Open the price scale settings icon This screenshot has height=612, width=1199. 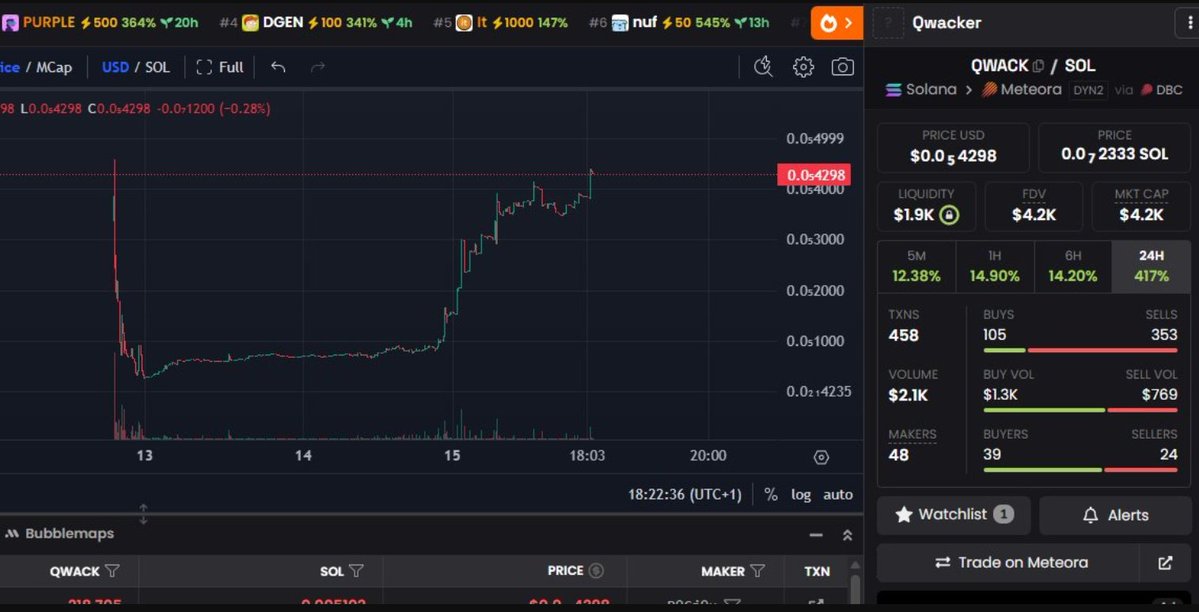coord(821,457)
